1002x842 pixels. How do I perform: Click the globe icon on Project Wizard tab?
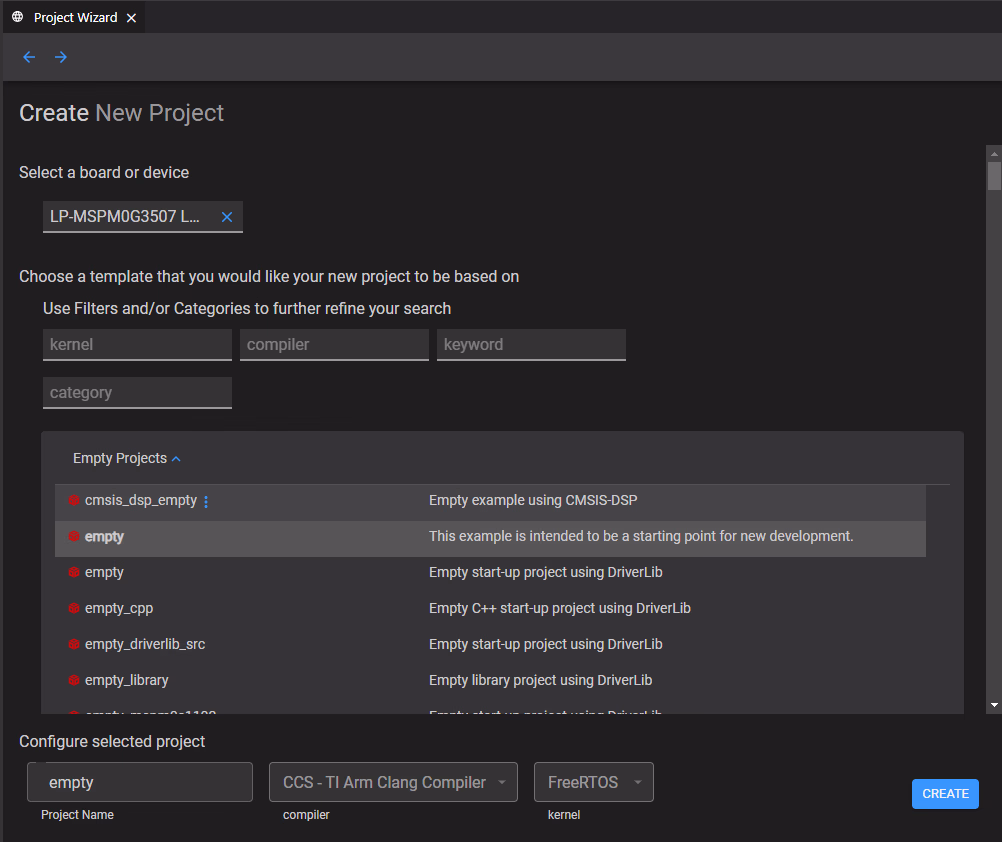coord(18,17)
